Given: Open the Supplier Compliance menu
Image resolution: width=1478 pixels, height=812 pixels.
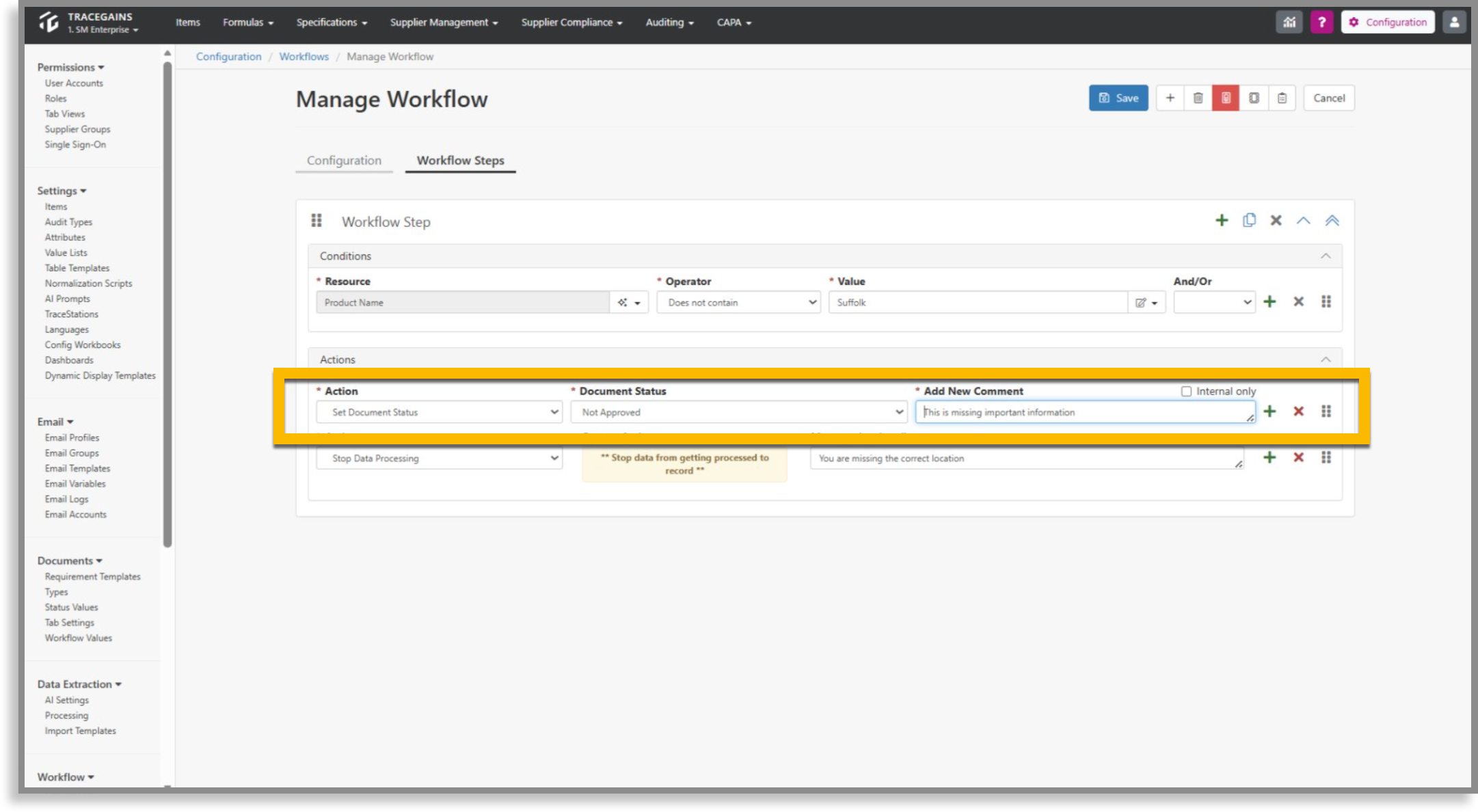Looking at the screenshot, I should pyautogui.click(x=572, y=22).
